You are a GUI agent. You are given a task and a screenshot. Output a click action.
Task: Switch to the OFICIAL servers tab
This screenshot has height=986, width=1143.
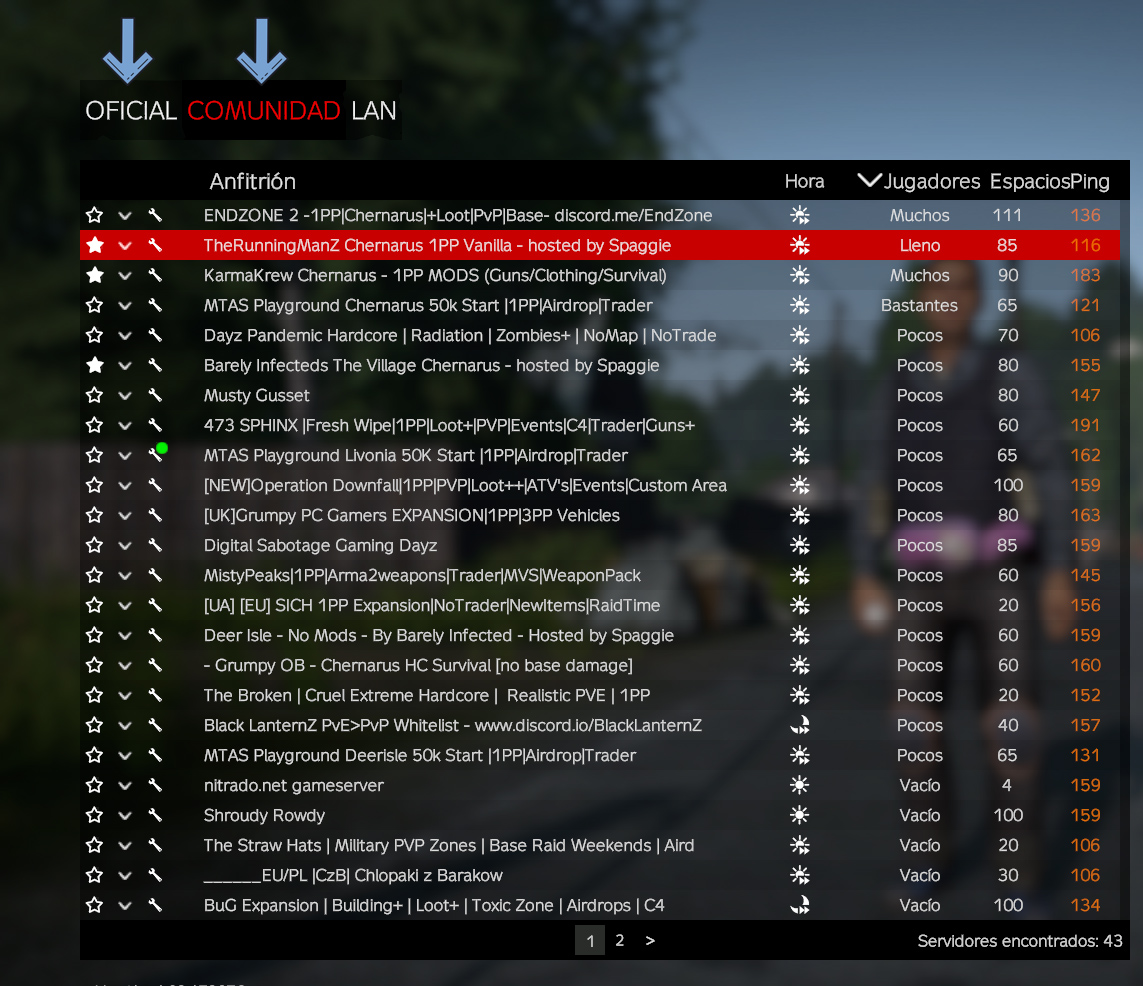[x=130, y=111]
